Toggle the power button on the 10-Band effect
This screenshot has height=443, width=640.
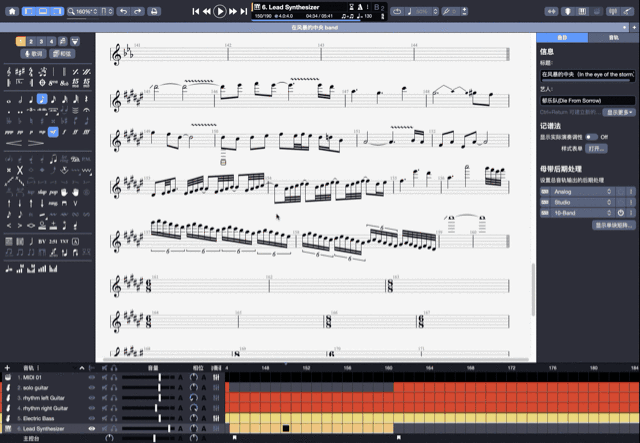[620, 213]
